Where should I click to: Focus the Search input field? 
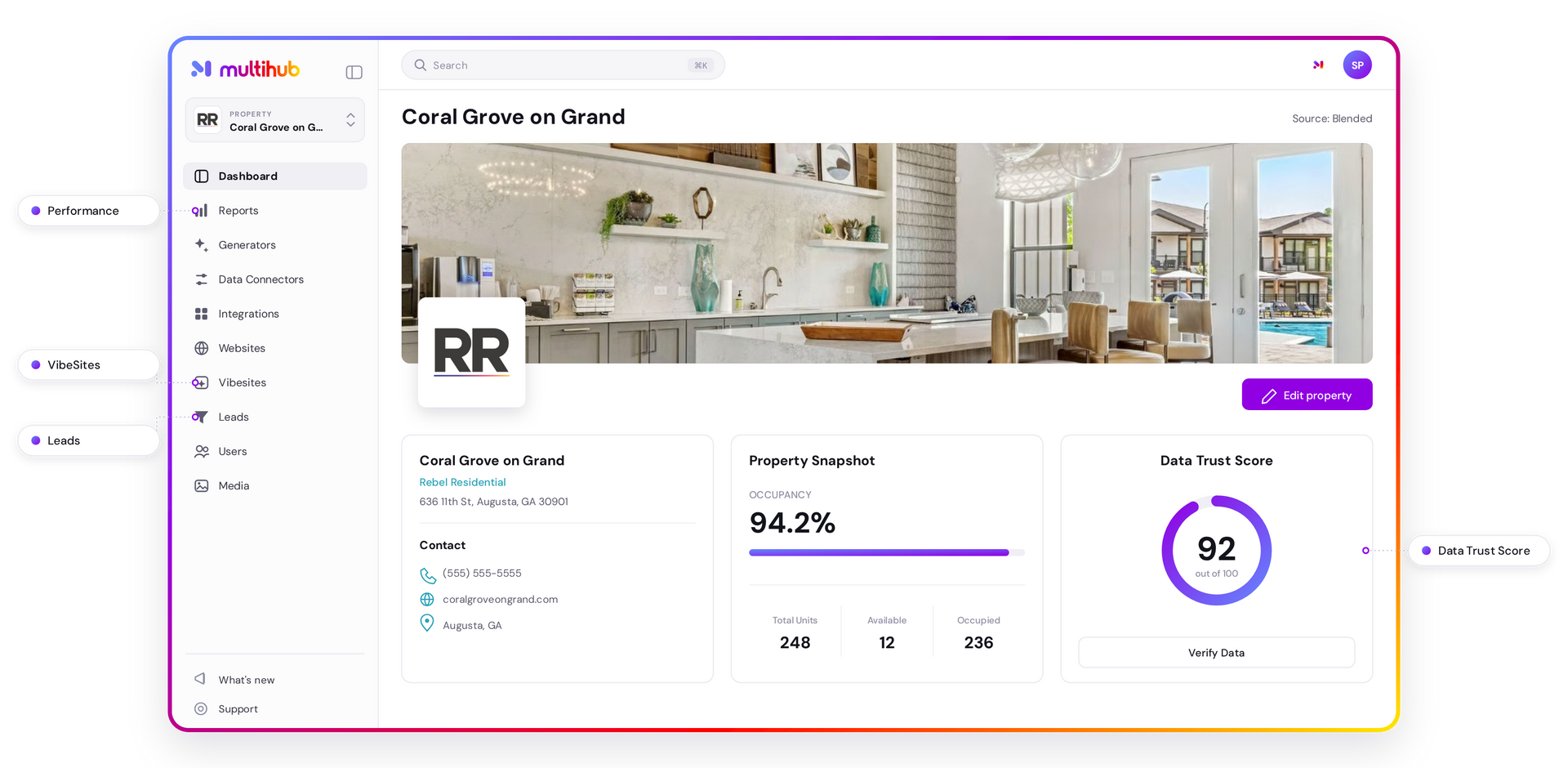click(563, 65)
